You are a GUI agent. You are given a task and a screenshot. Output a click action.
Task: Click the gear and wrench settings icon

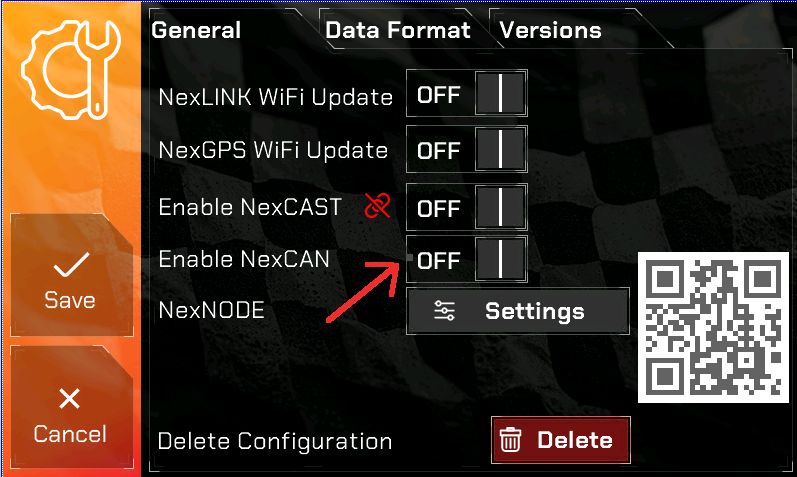[x=71, y=70]
